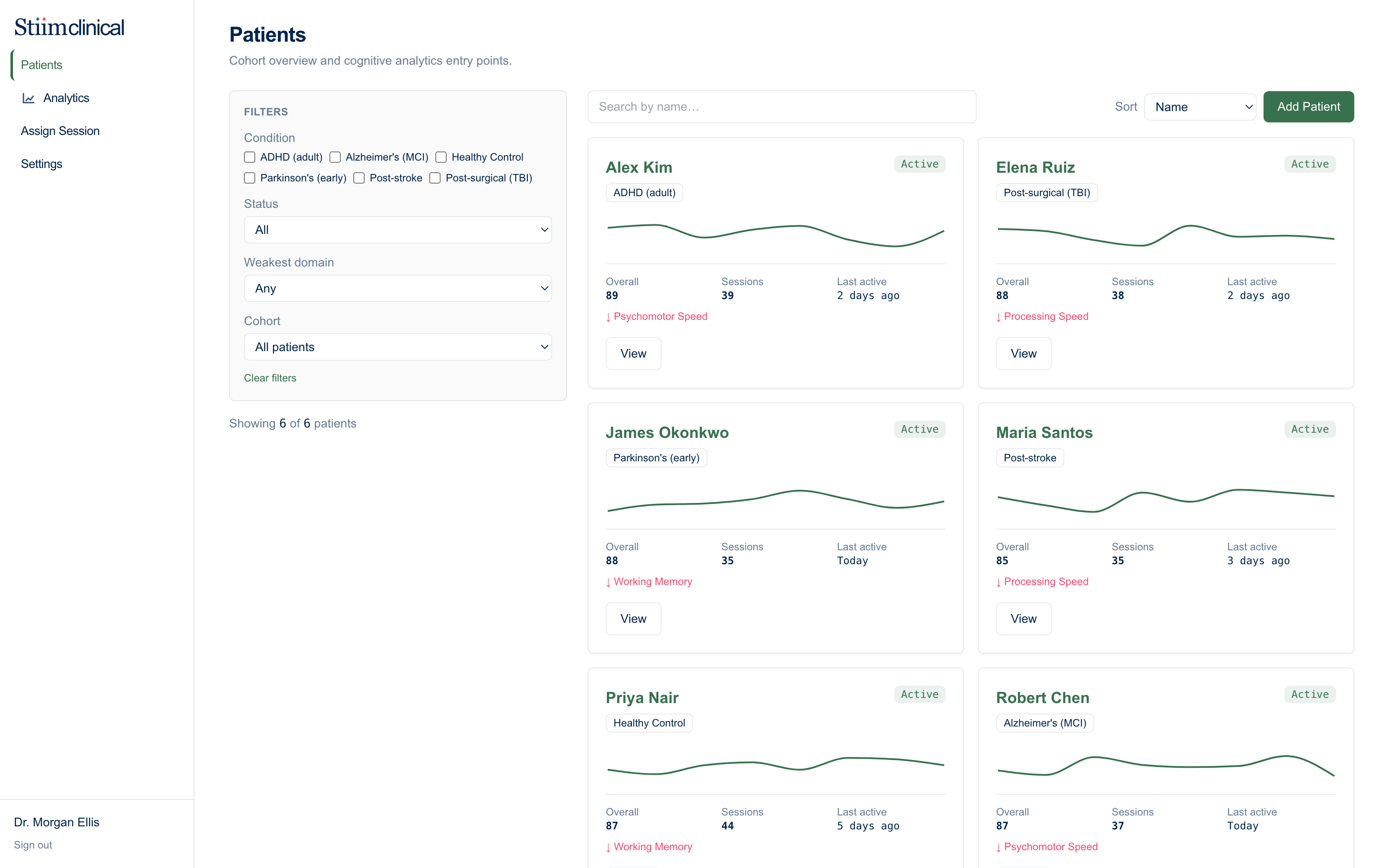Screen dimensions: 1389x868
Task: Select the Post-surgical (TBI) filter checkbox
Action: coord(435,178)
